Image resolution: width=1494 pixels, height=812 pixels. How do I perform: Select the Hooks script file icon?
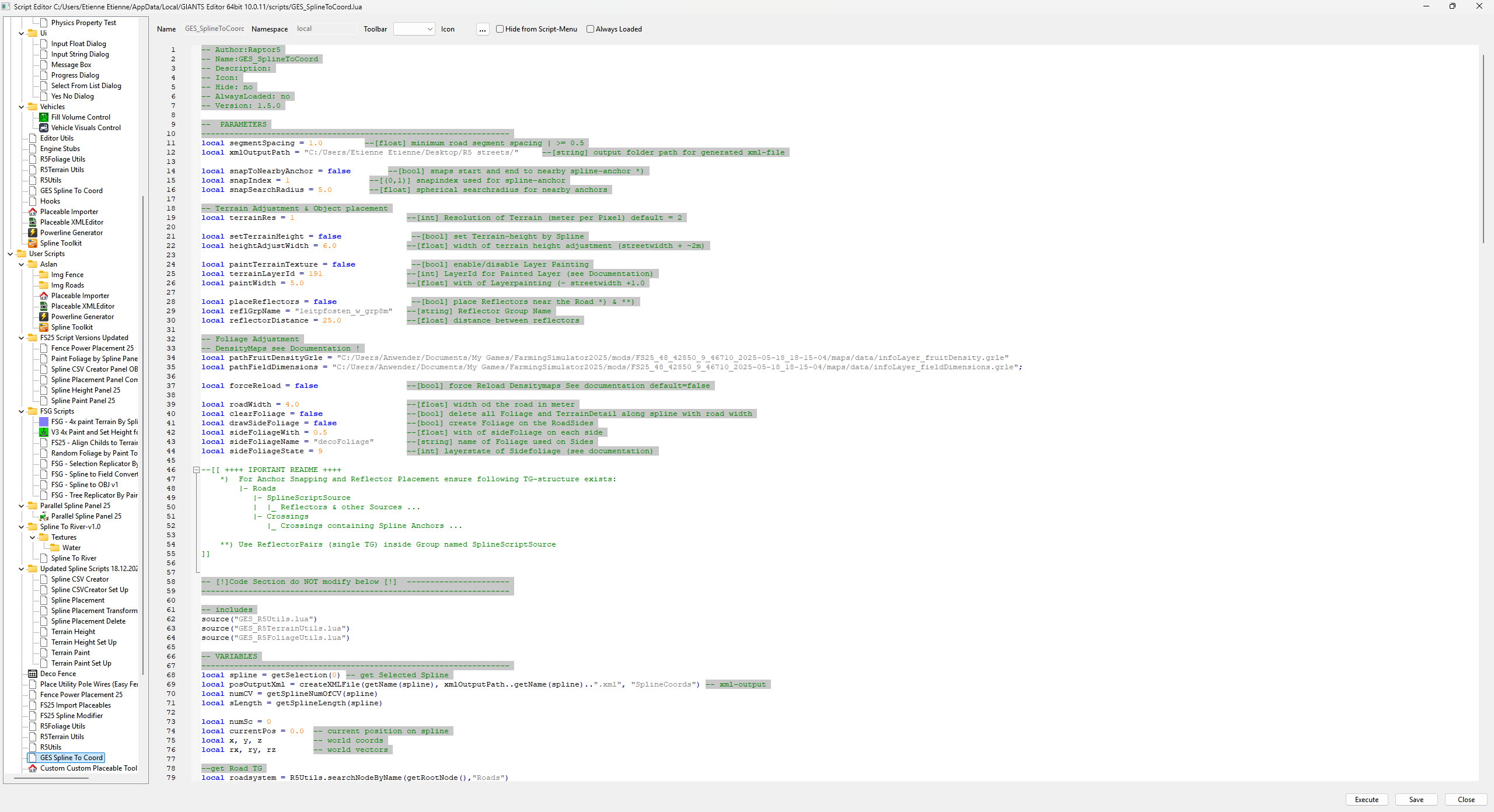point(33,201)
